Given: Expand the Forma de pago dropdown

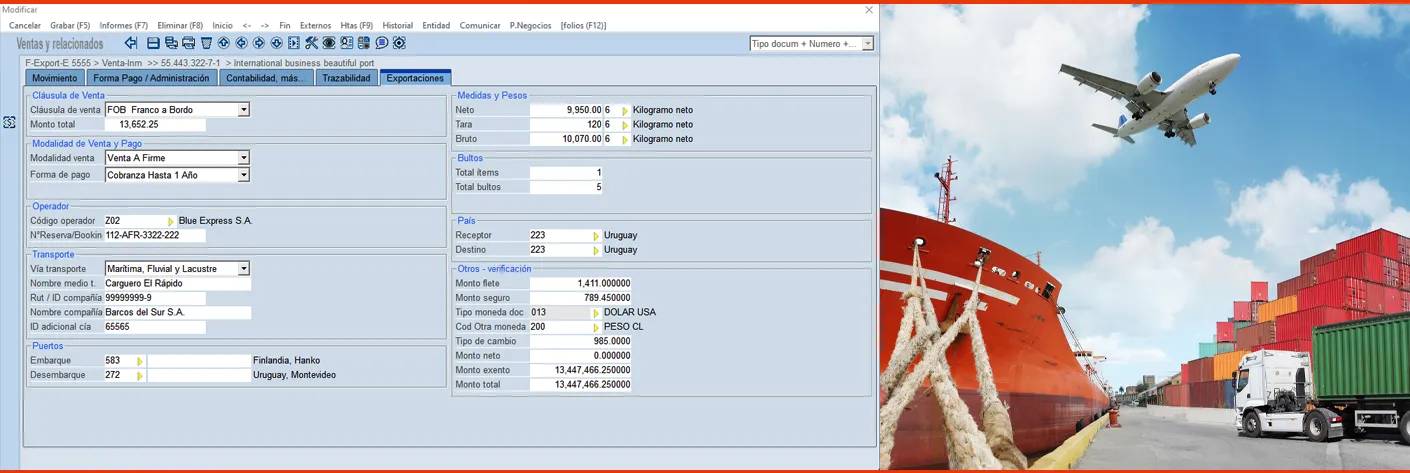Looking at the screenshot, I should click(244, 176).
